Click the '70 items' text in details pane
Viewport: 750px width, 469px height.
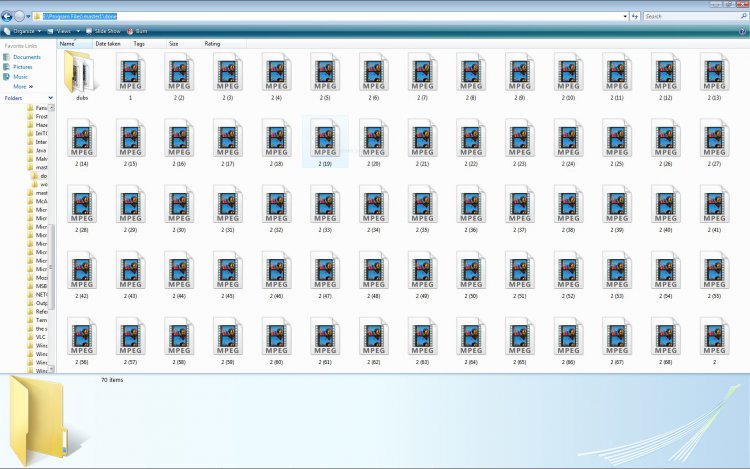[x=112, y=380]
